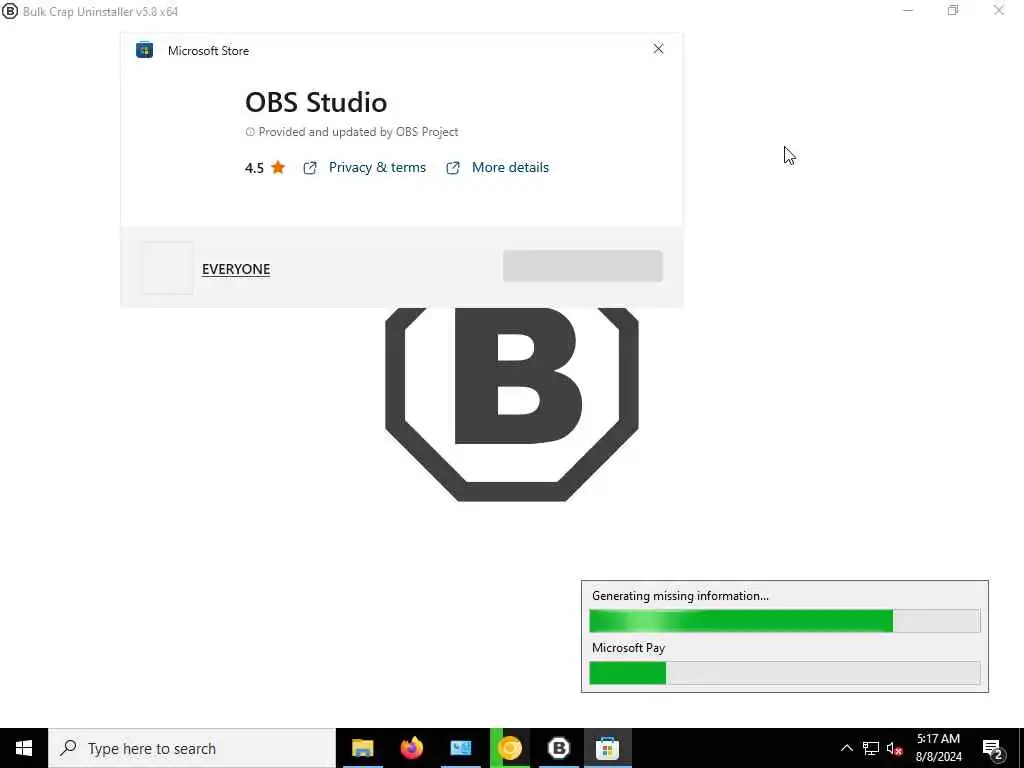The image size is (1024, 768).
Task: Minimize the Bulk Crap Uninstaller window
Action: [x=908, y=10]
